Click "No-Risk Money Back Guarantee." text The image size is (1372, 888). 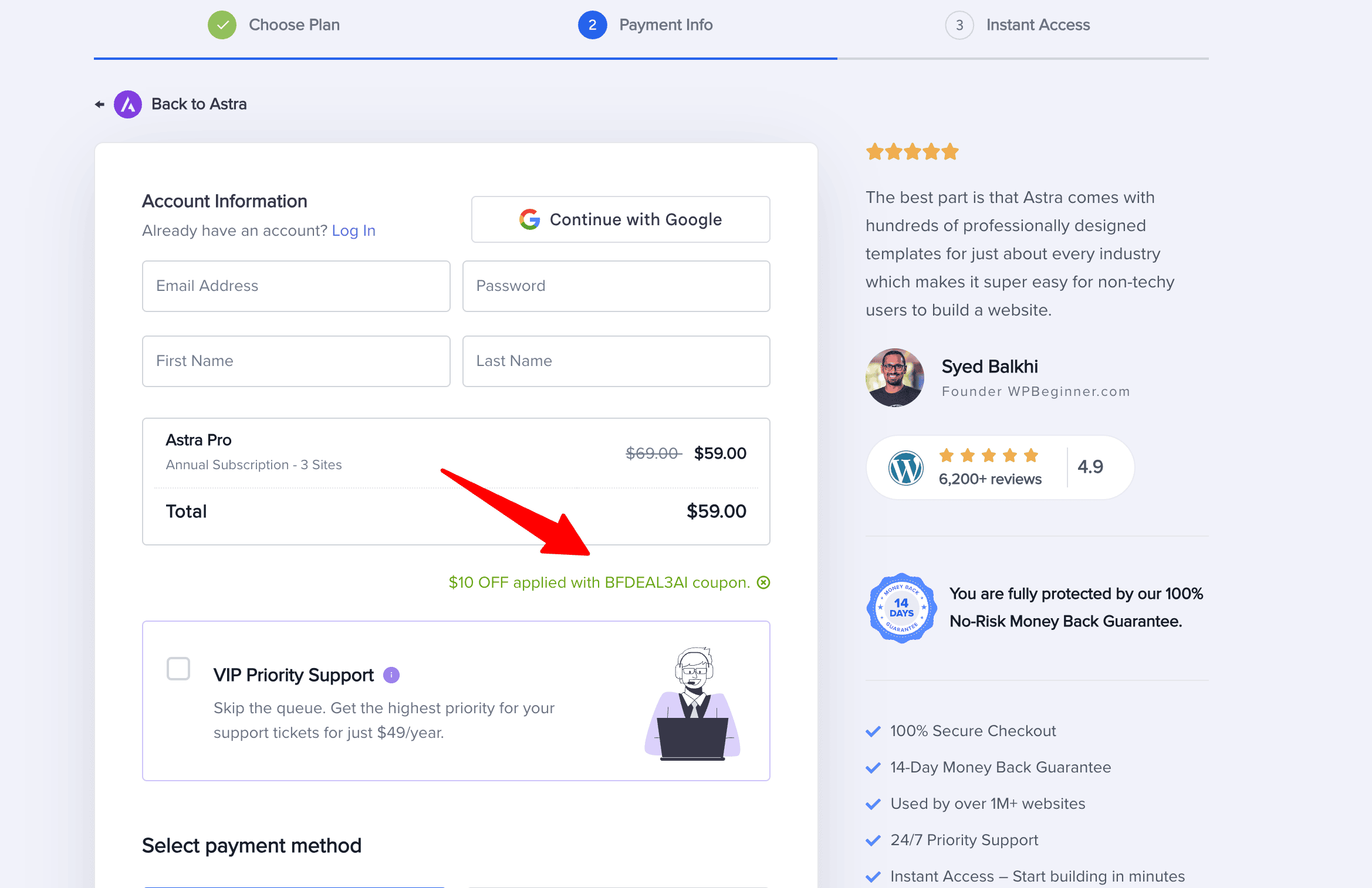(x=1066, y=622)
